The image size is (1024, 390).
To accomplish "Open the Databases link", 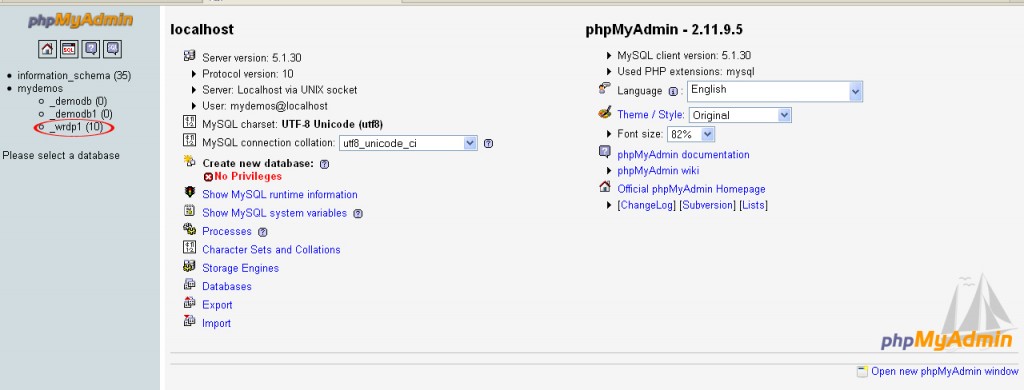I will 227,286.
